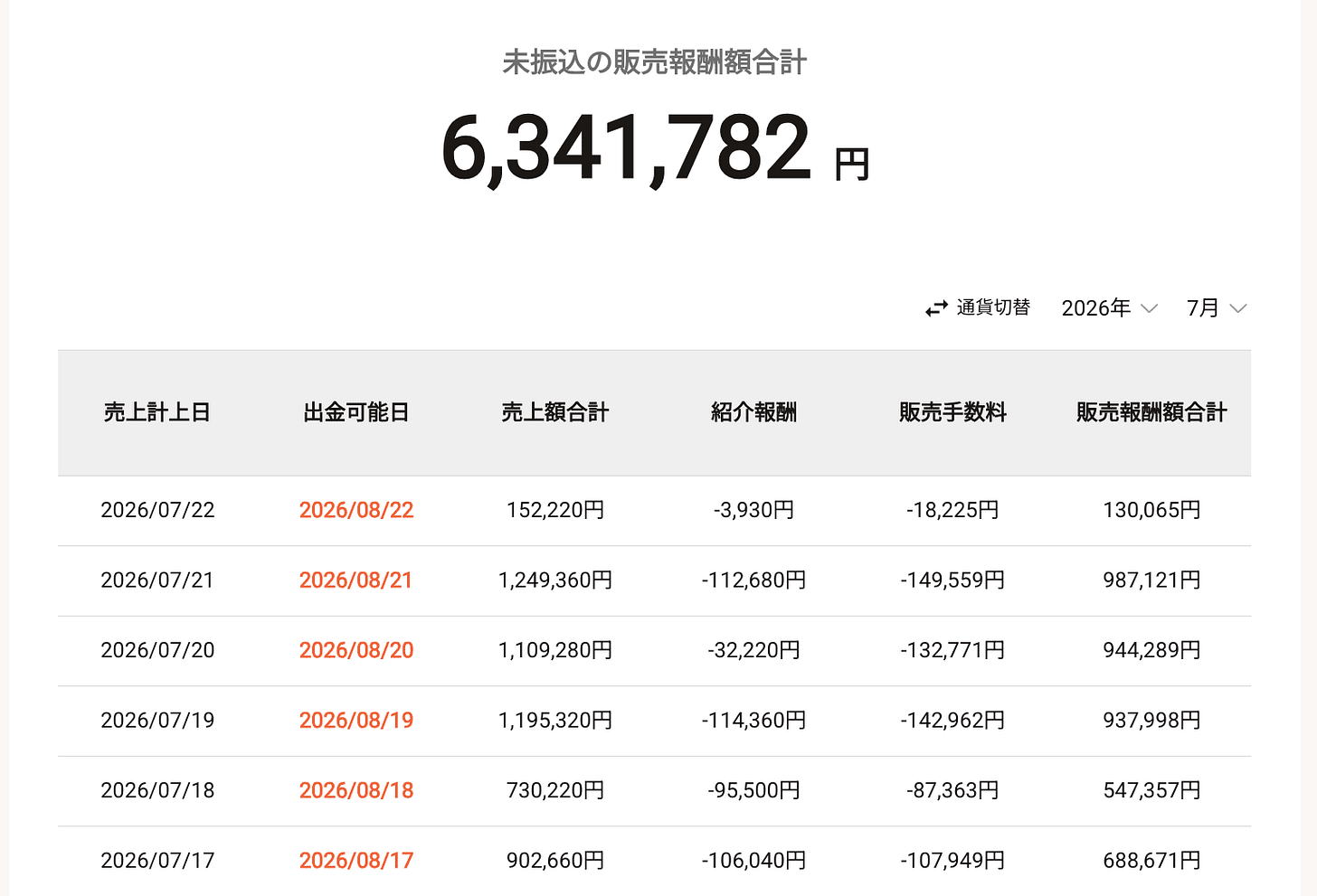The height and width of the screenshot is (896, 1317).
Task: Click the 販売手数料 column header
Action: [x=953, y=412]
